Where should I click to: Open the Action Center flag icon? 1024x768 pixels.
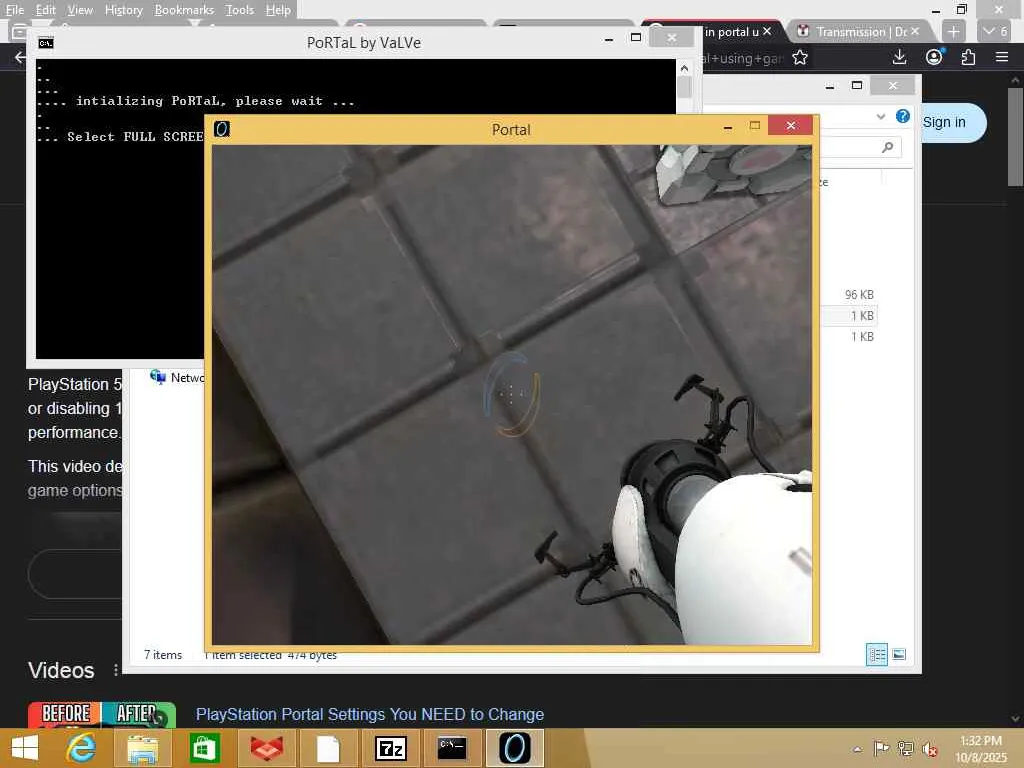pos(881,748)
